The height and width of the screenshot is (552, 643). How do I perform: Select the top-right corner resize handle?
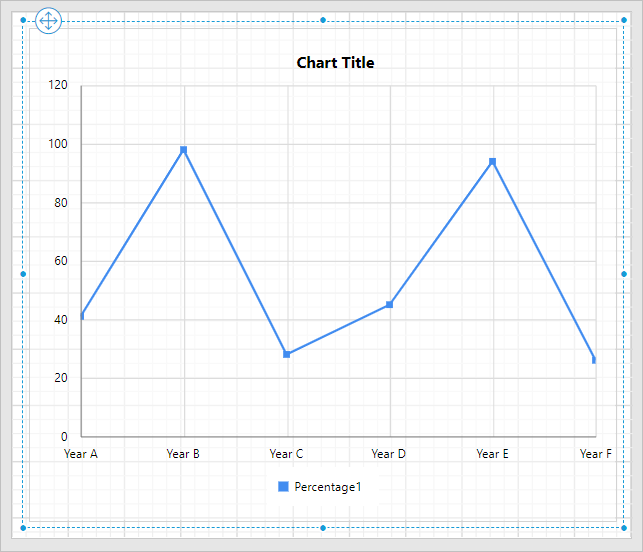coord(622,20)
